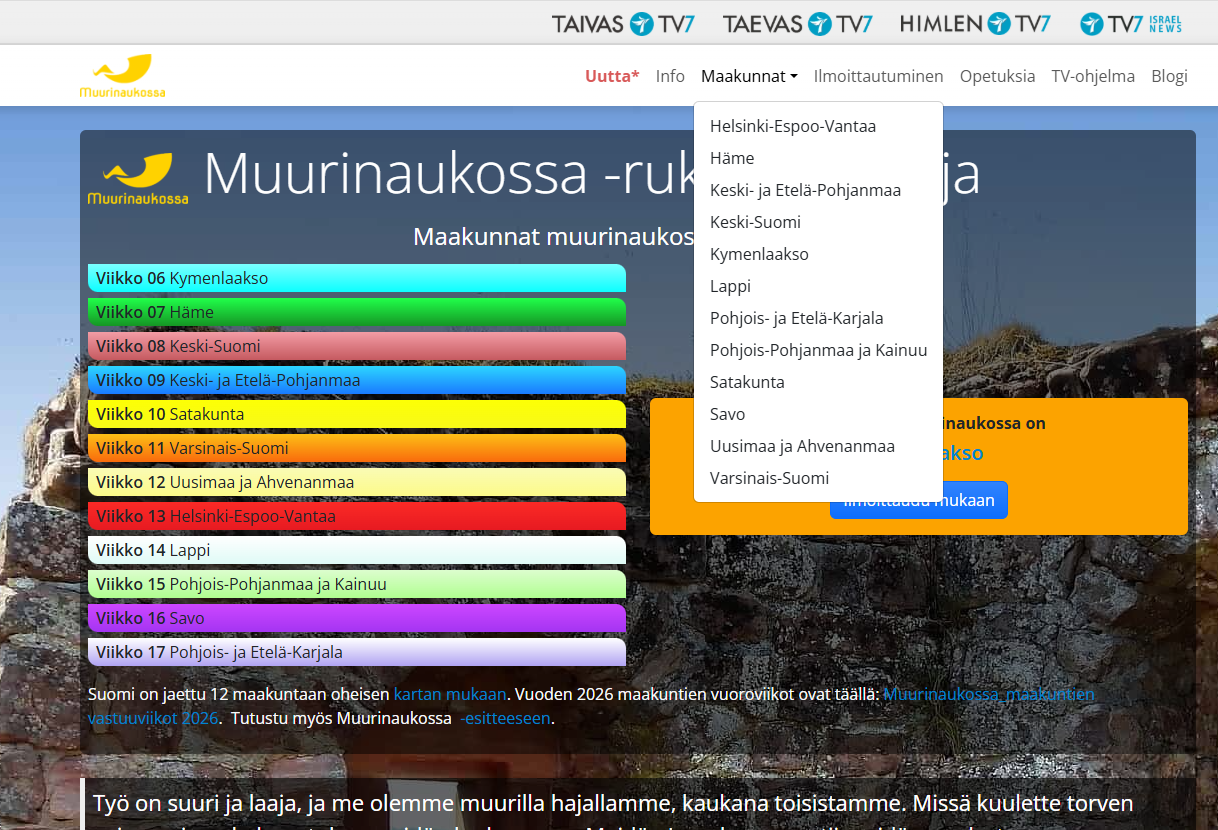Open the Opetuksia section
The image size is (1218, 830).
pyautogui.click(x=997, y=75)
